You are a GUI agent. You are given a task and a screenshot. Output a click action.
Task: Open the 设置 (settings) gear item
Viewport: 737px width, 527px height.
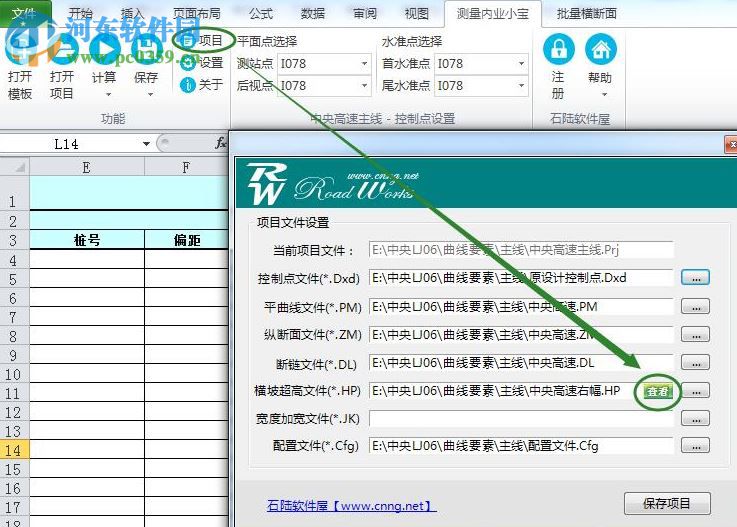[202, 63]
